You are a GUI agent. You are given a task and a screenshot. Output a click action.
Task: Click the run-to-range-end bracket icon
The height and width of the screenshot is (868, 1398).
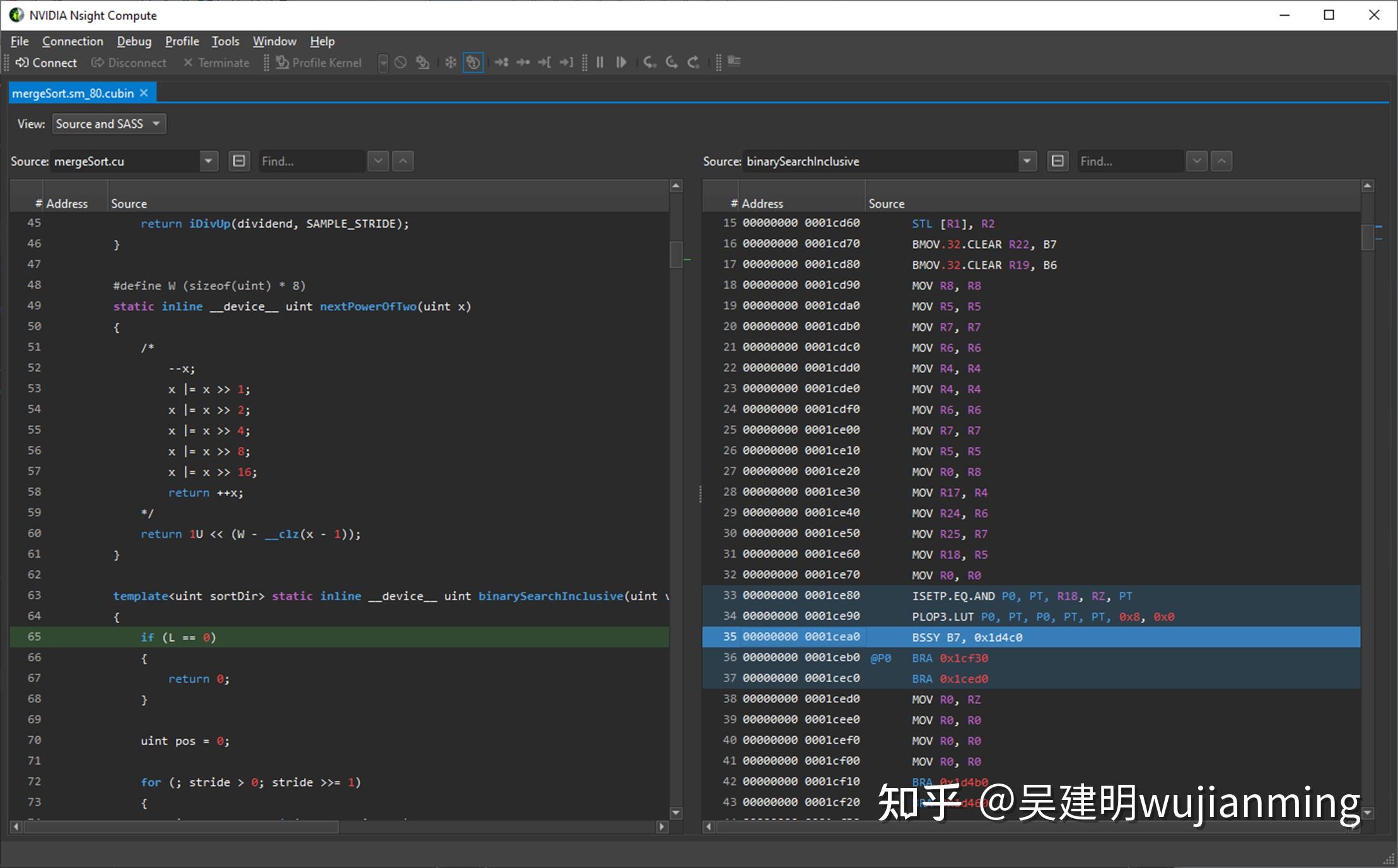pos(566,62)
